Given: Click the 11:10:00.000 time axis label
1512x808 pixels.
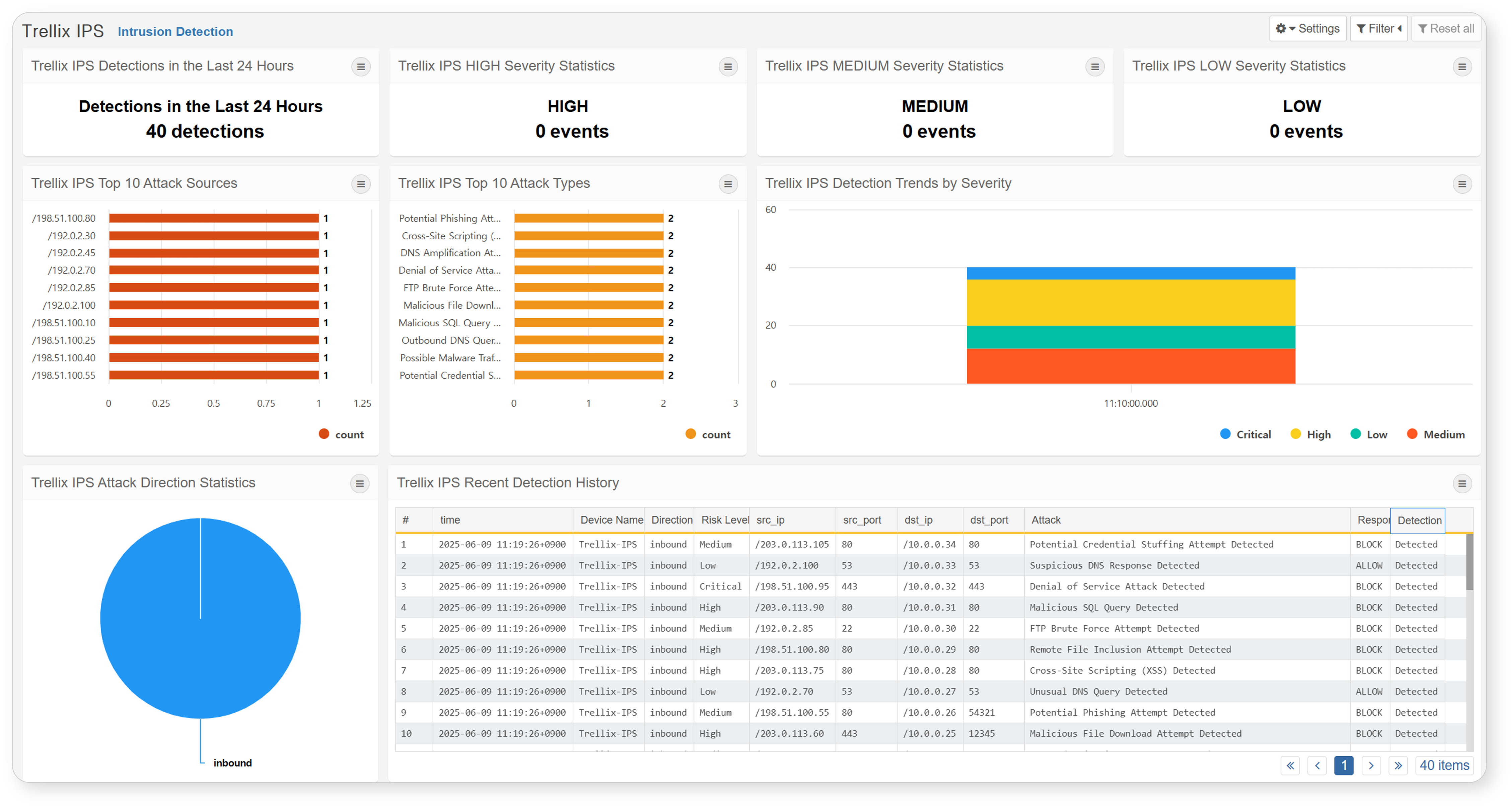Looking at the screenshot, I should click(x=1131, y=404).
